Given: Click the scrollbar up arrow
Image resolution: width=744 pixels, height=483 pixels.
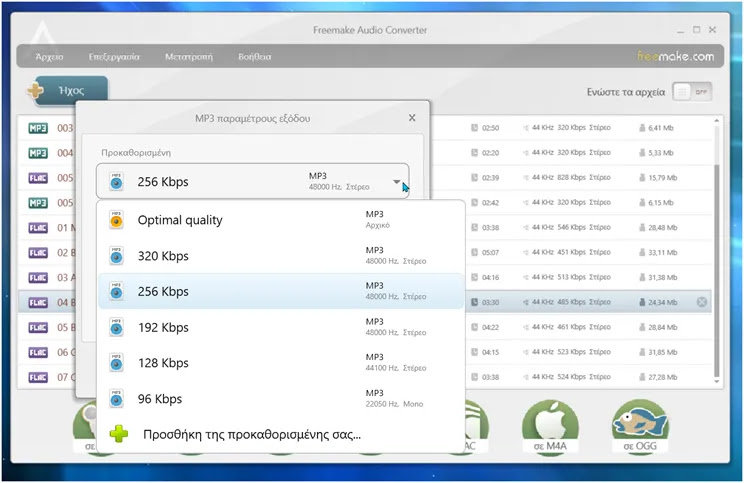Looking at the screenshot, I should pos(716,121).
